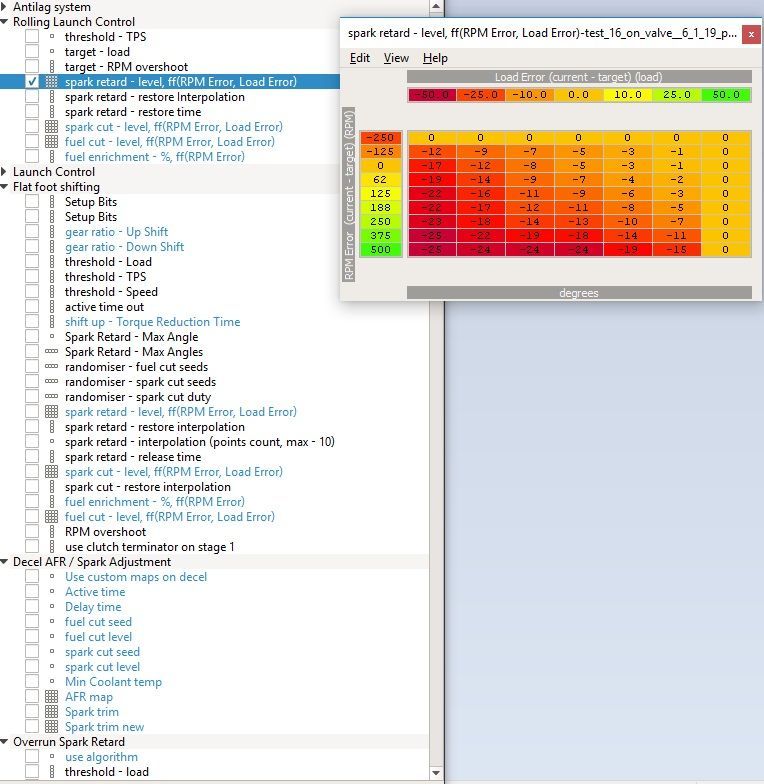Click table icon beside AFR map

tap(52, 697)
